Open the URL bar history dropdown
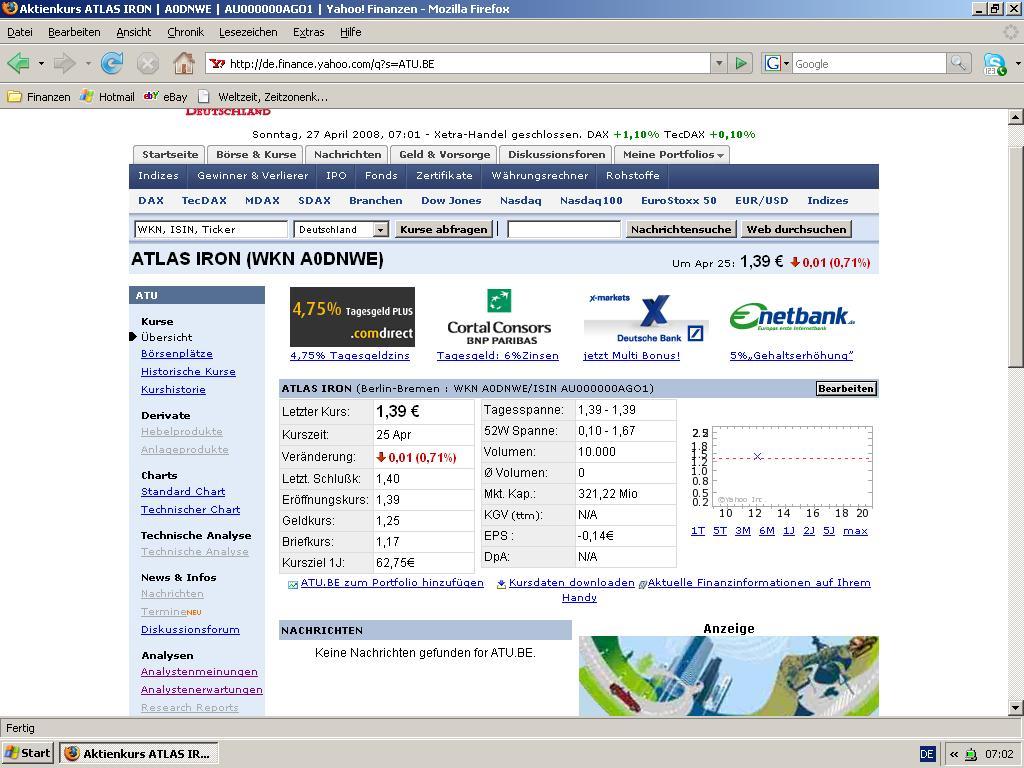The height and width of the screenshot is (768, 1024). point(718,64)
